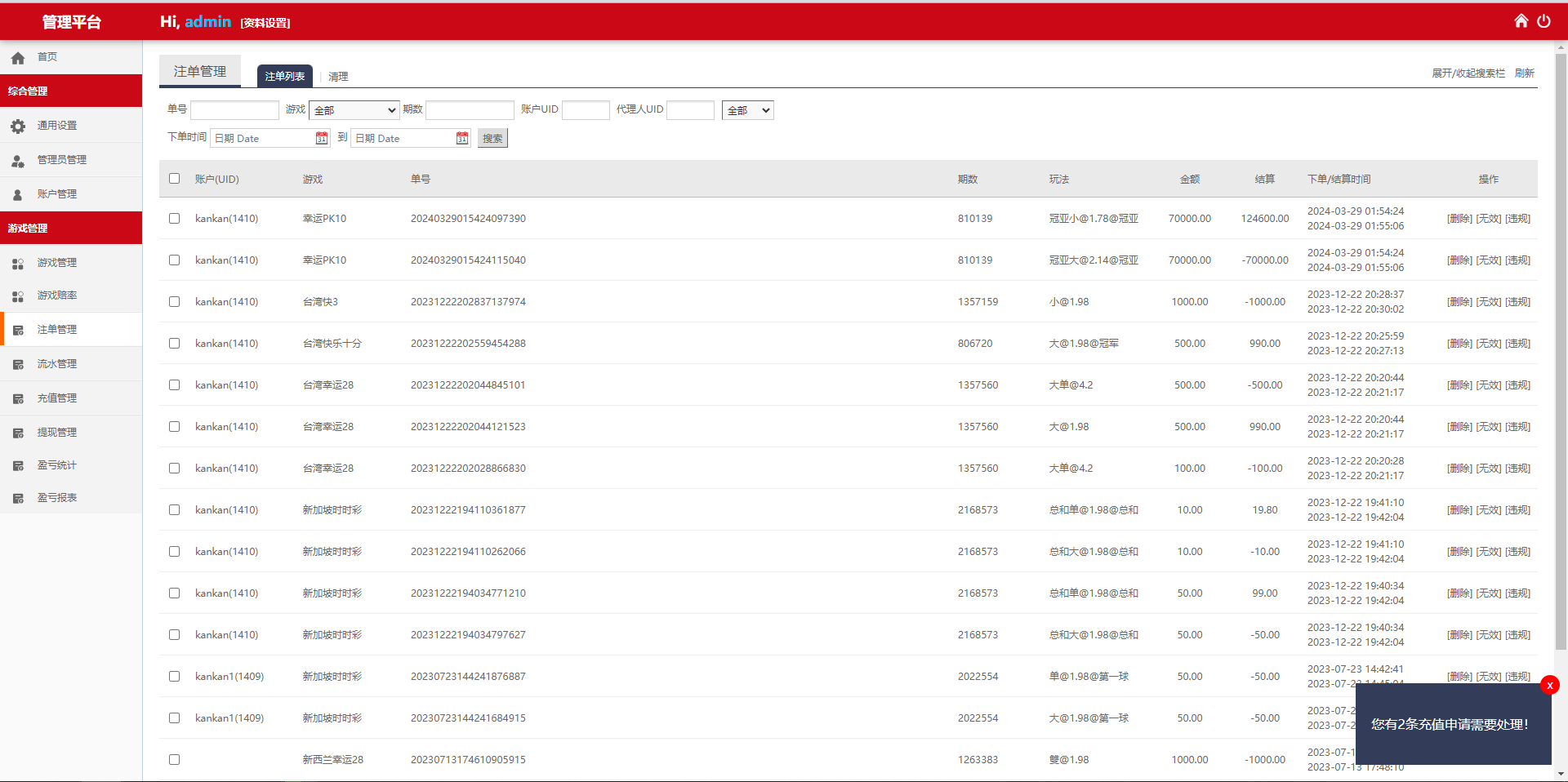The width and height of the screenshot is (1568, 782).
Task: Toggle 展开/收起搜索栏 to collapse search bar
Action: pos(1468,73)
